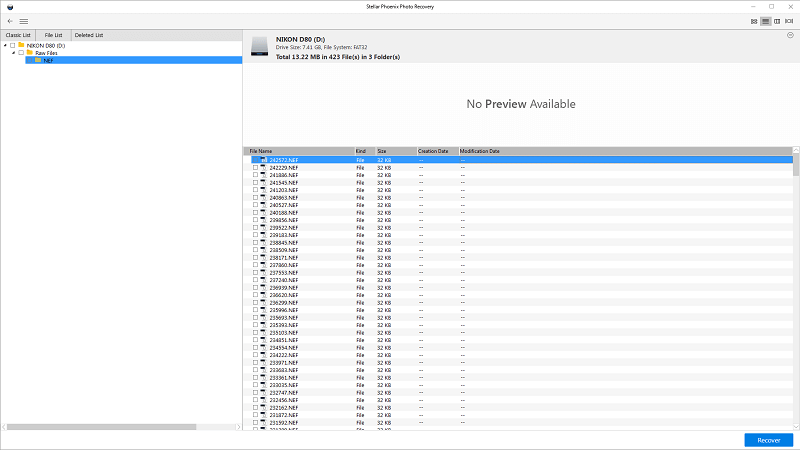Click the file list scroll-up arrow

[x=796, y=151]
